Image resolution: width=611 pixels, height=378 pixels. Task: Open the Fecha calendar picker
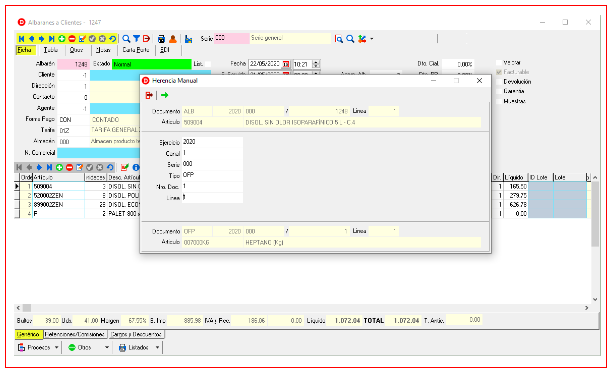click(286, 64)
